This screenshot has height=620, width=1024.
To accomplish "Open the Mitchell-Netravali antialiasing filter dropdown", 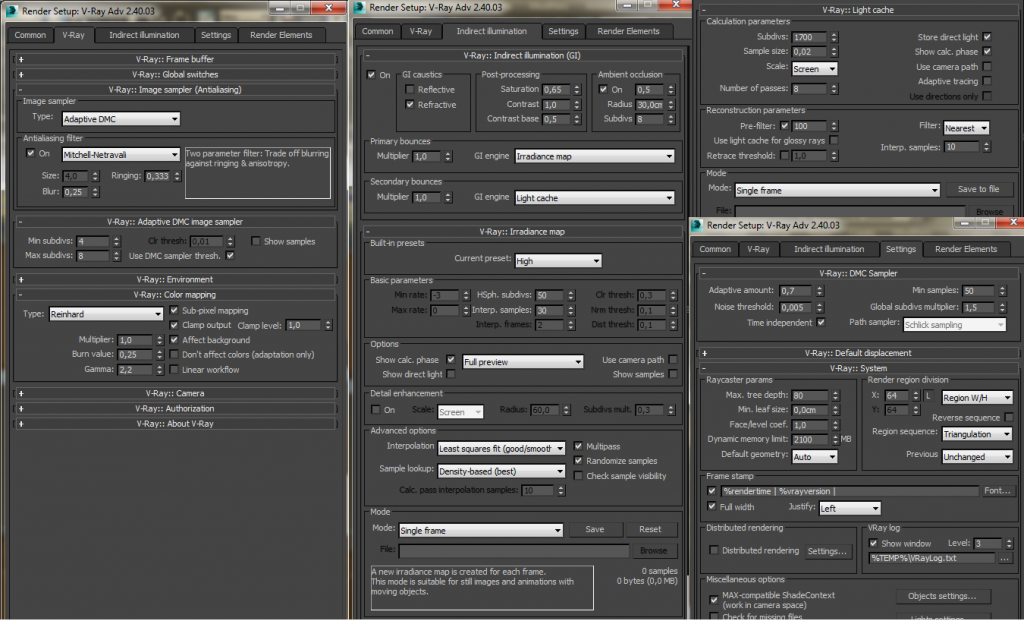I will (121, 155).
